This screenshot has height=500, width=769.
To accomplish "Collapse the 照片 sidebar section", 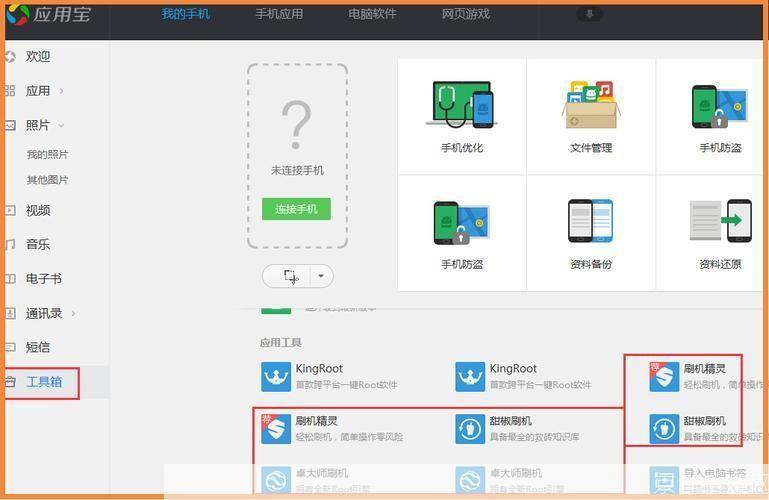I will coord(62,125).
